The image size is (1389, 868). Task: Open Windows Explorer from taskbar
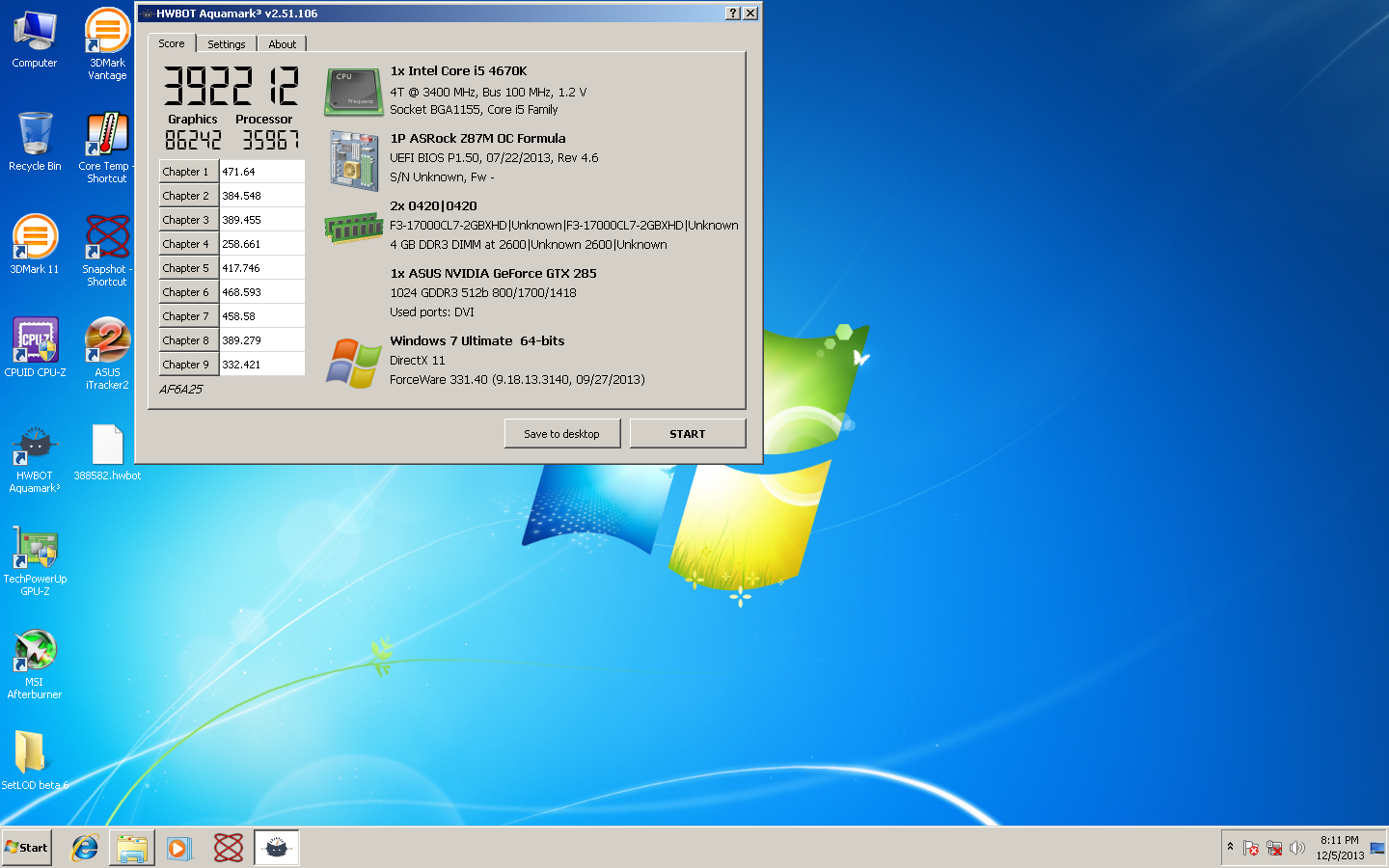click(x=132, y=848)
